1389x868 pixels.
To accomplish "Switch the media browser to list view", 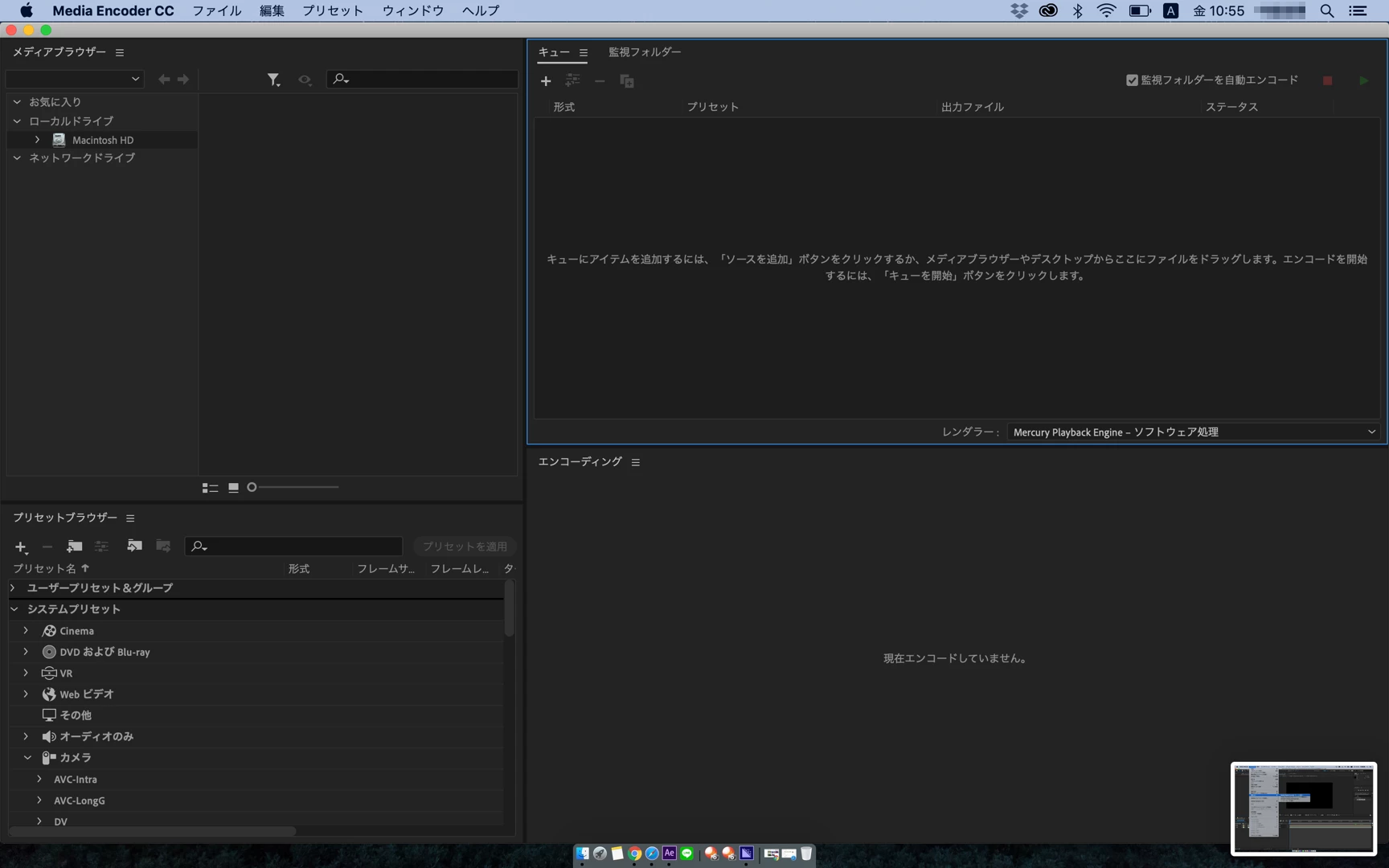I will click(210, 488).
